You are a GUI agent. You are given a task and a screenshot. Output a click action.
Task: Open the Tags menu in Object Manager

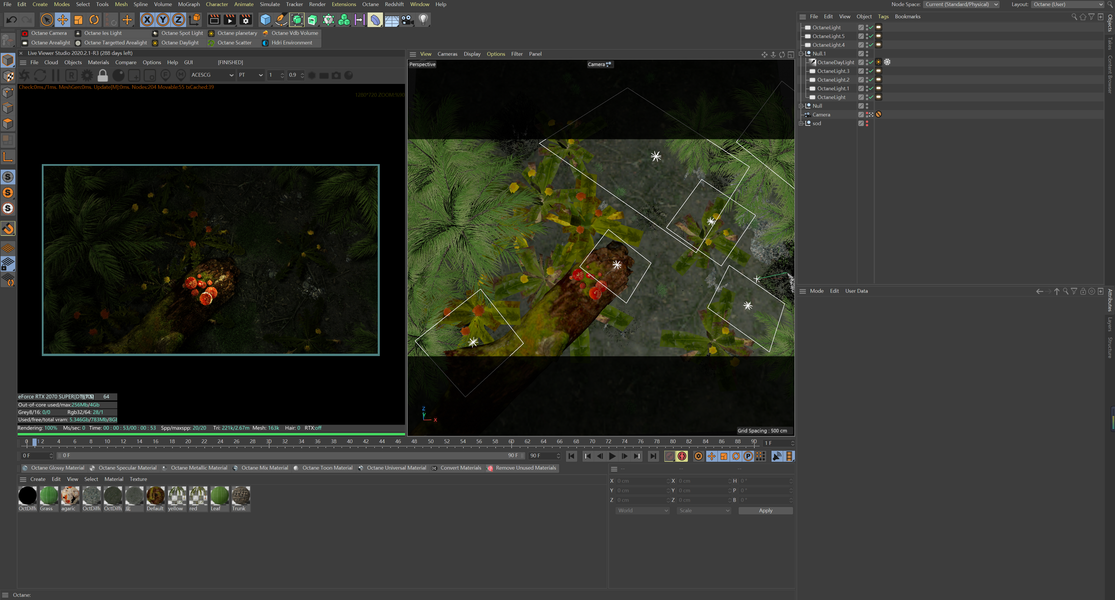pos(882,16)
